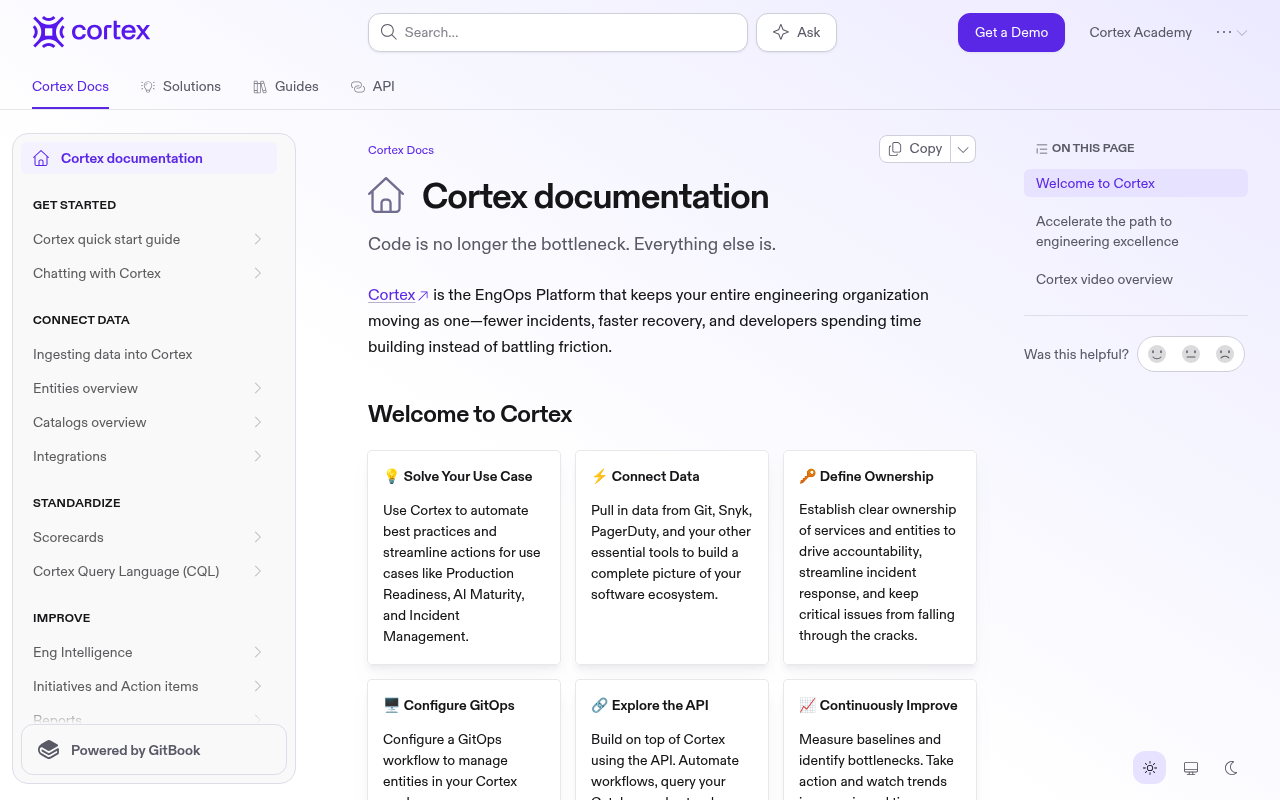This screenshot has height=800, width=1280.
Task: Click the home icon beside Cortex documentation sidebar
Action: point(41,158)
